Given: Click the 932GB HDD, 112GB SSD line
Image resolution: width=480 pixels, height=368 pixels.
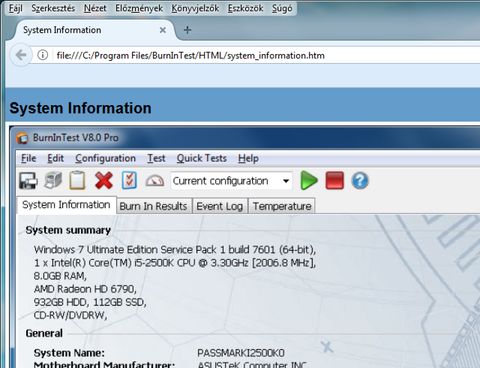Looking at the screenshot, I should click(90, 302).
